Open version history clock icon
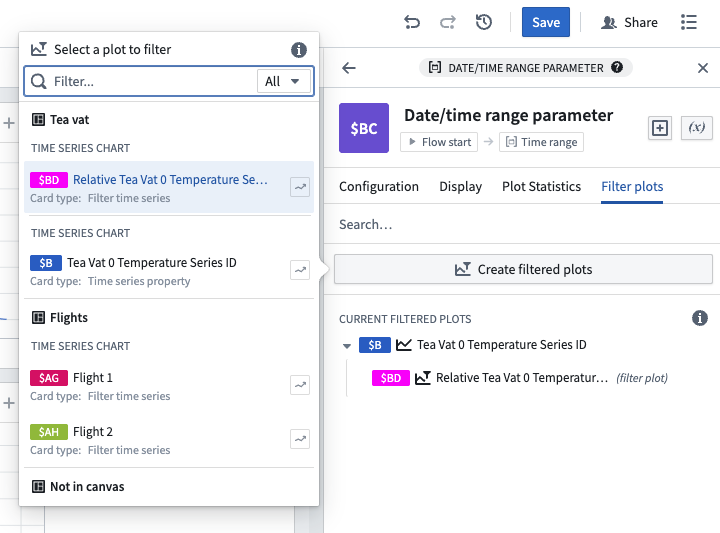 coord(484,22)
